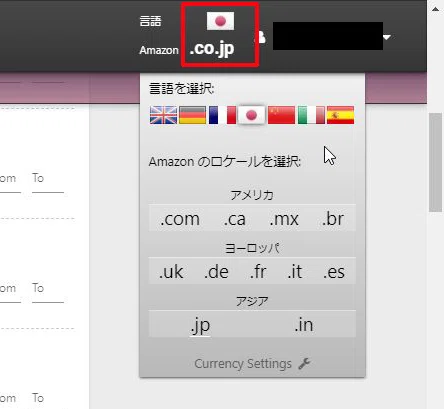This screenshot has height=409, width=444.
Task: Click the vertical scrollbar thumb
Action: tap(435, 162)
